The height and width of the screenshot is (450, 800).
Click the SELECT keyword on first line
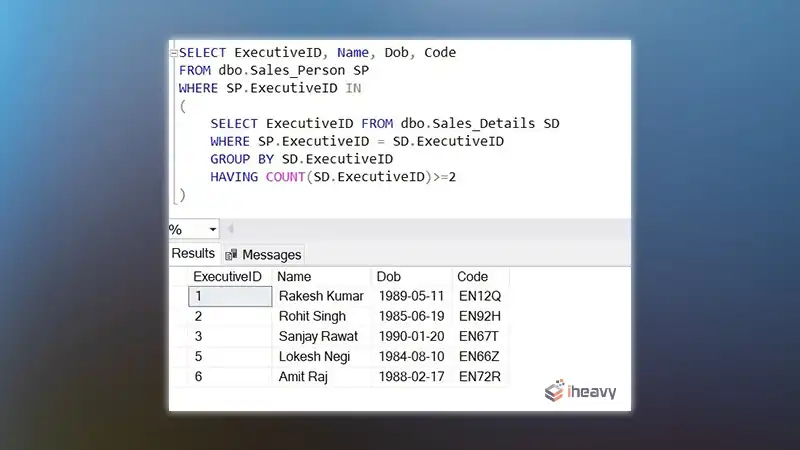coord(203,53)
